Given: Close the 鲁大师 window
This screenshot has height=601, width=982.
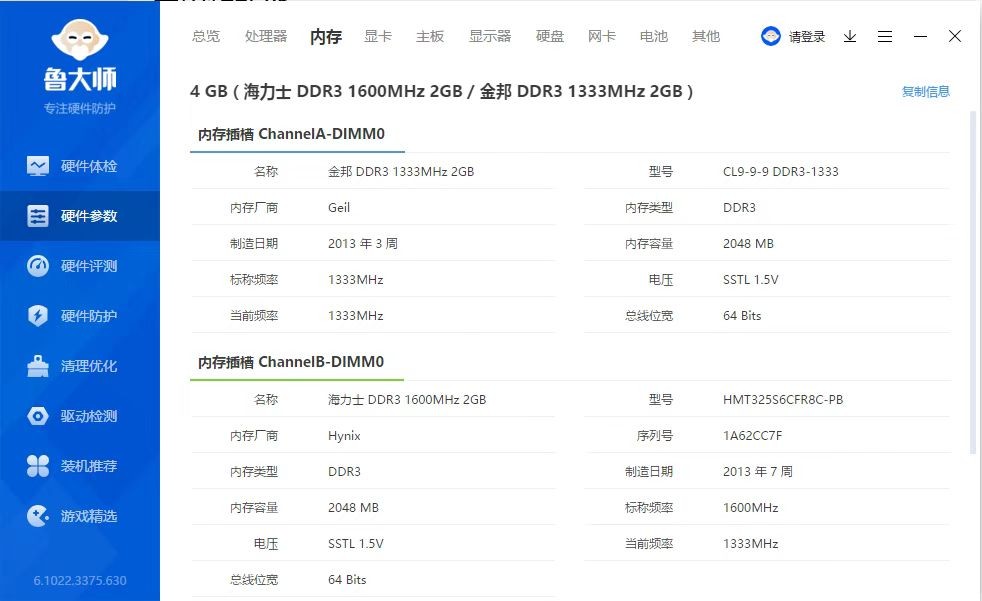Looking at the screenshot, I should (955, 36).
